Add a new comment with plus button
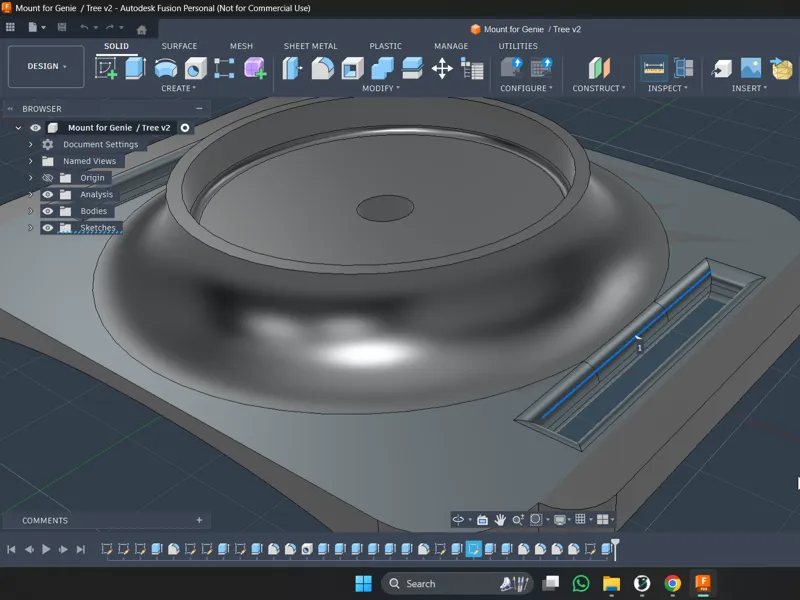This screenshot has width=800, height=600. pyautogui.click(x=199, y=520)
